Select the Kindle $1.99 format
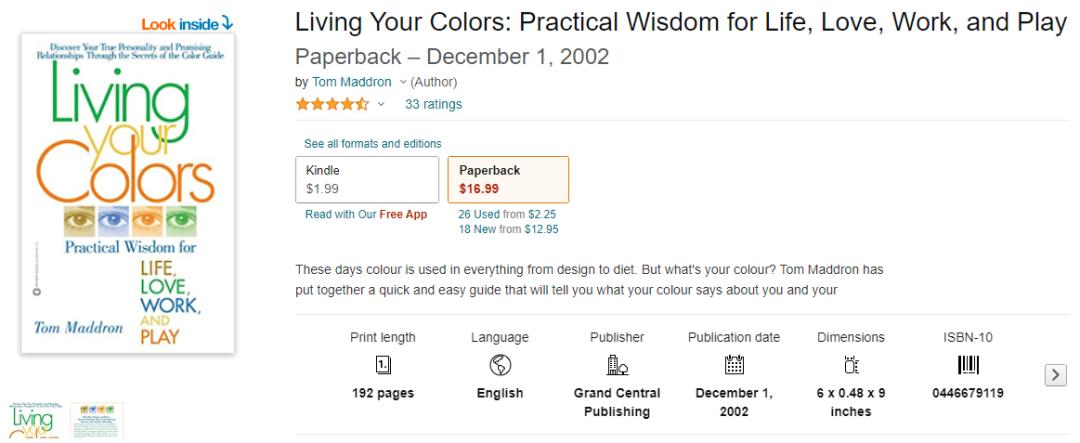This screenshot has height=443, width=1080. click(367, 179)
